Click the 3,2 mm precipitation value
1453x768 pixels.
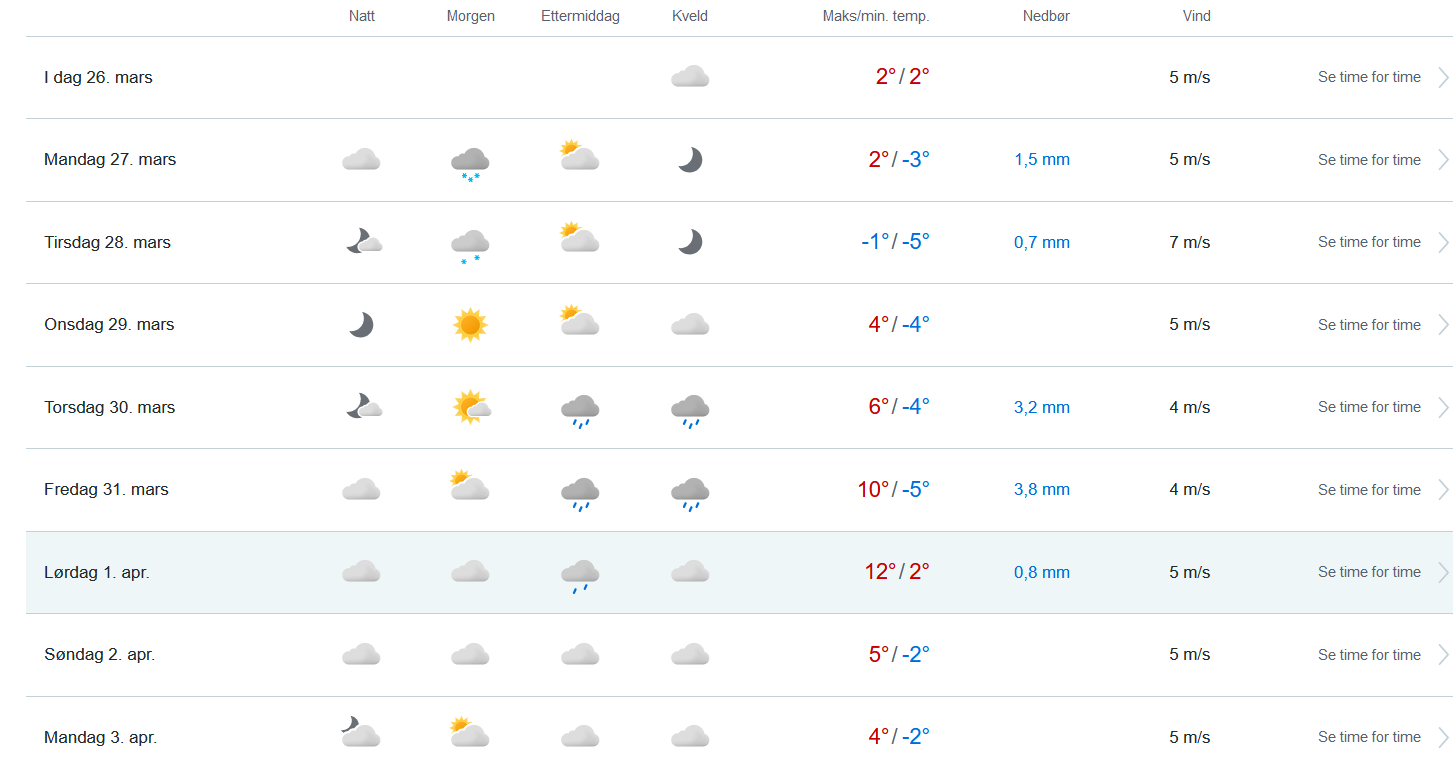(1042, 407)
